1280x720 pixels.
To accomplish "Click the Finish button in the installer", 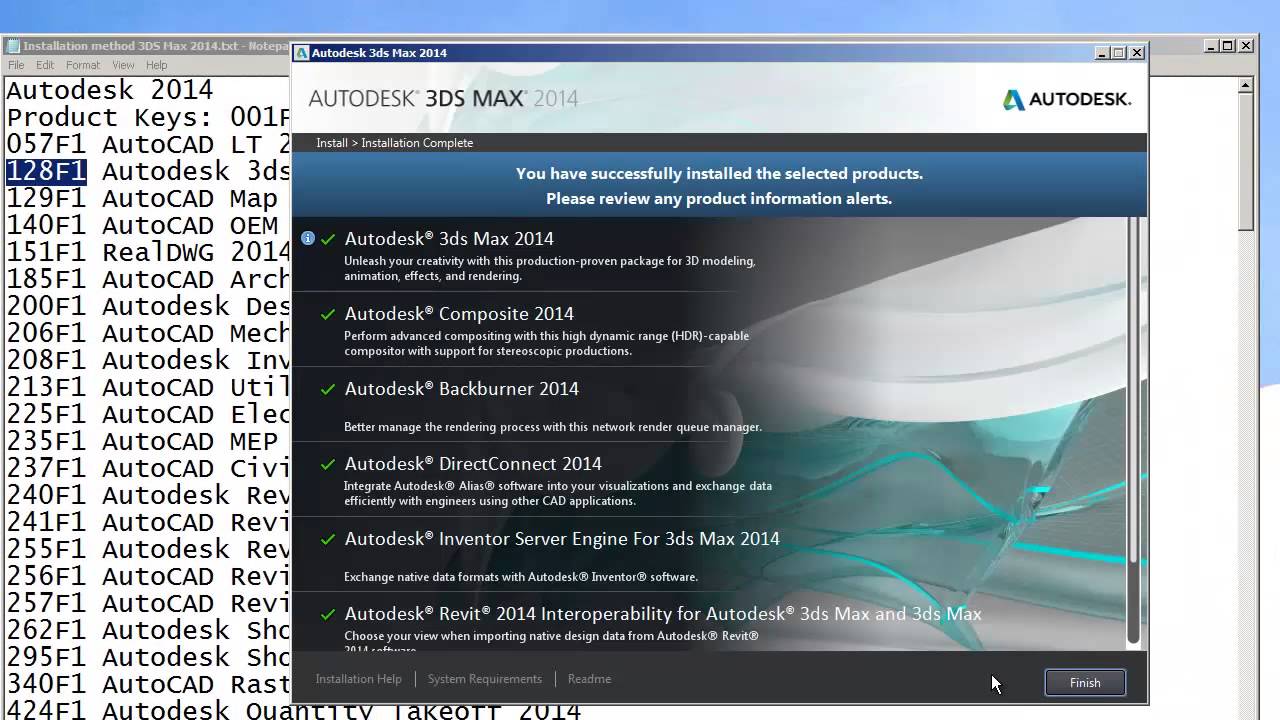I will pos(1085,683).
